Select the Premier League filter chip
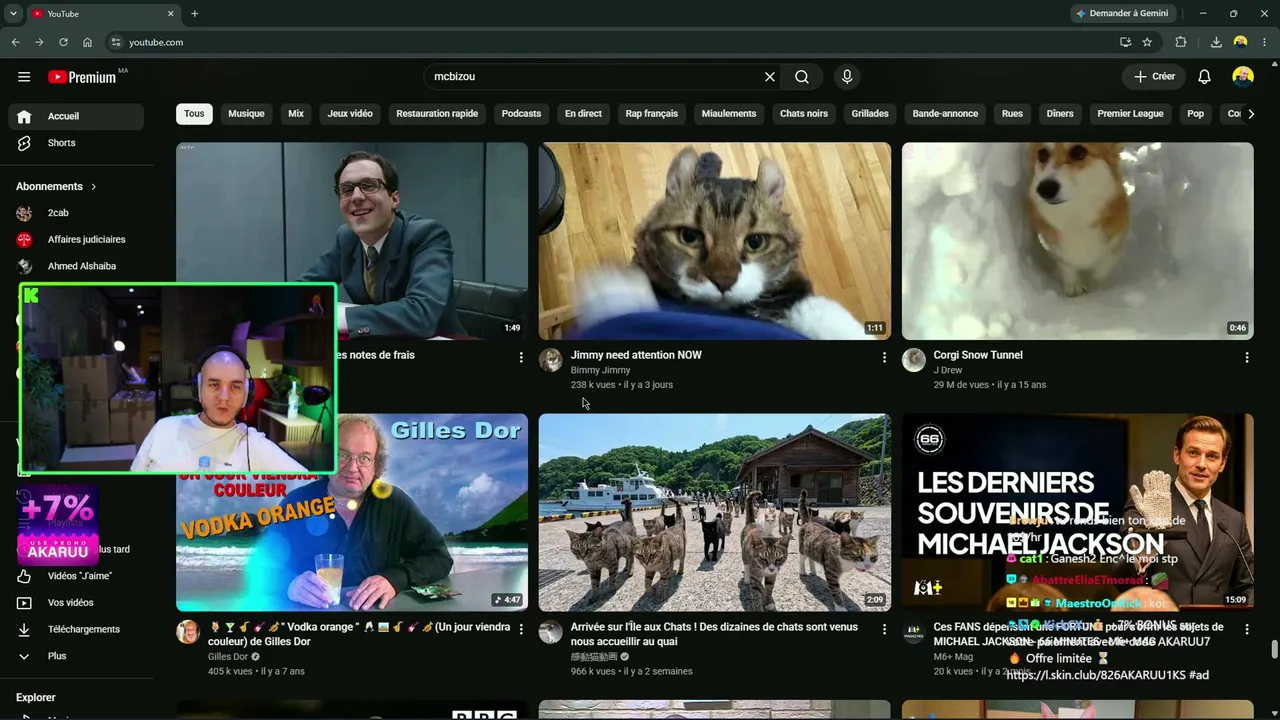The width and height of the screenshot is (1280, 720). [1130, 114]
